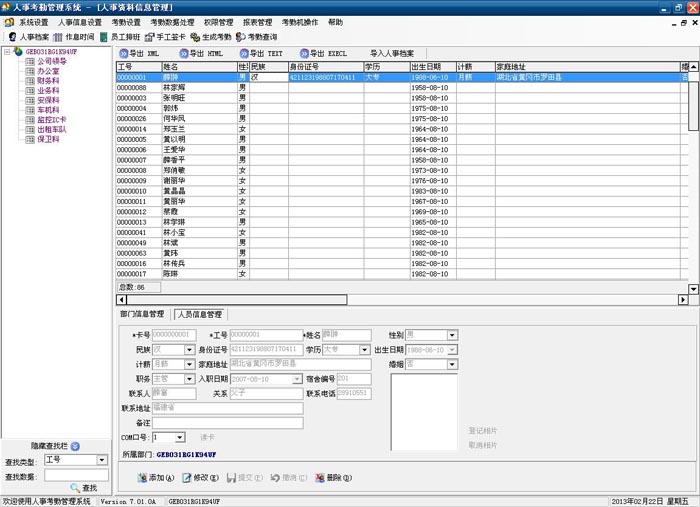Click the 作息时间 toolbar icon
This screenshot has width=700, height=507.
[x=75, y=37]
